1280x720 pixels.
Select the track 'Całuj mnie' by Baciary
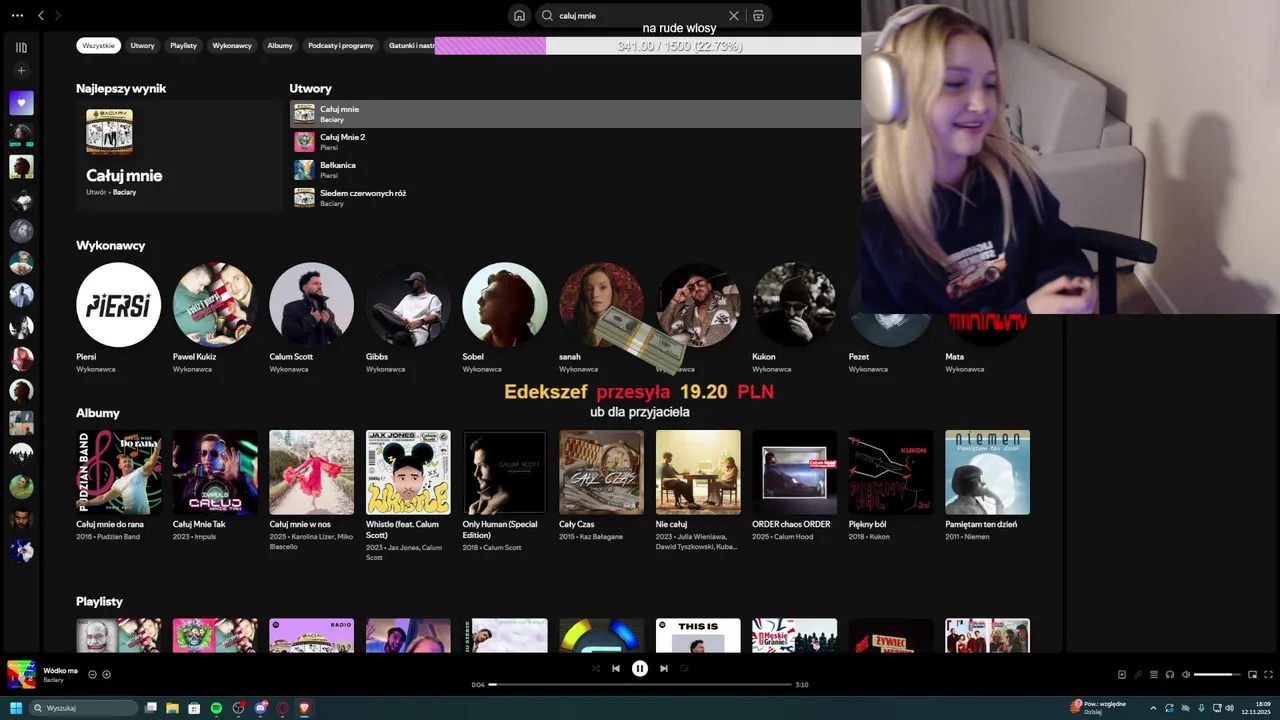click(x=575, y=114)
